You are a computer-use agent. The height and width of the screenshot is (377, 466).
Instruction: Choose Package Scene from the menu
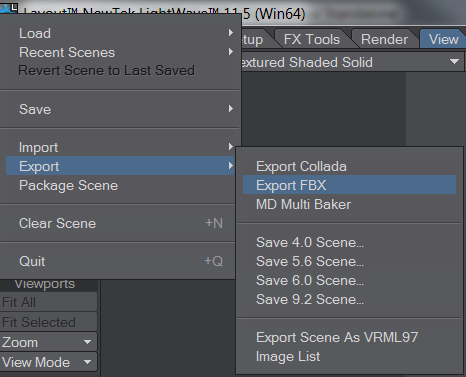[x=121, y=185]
